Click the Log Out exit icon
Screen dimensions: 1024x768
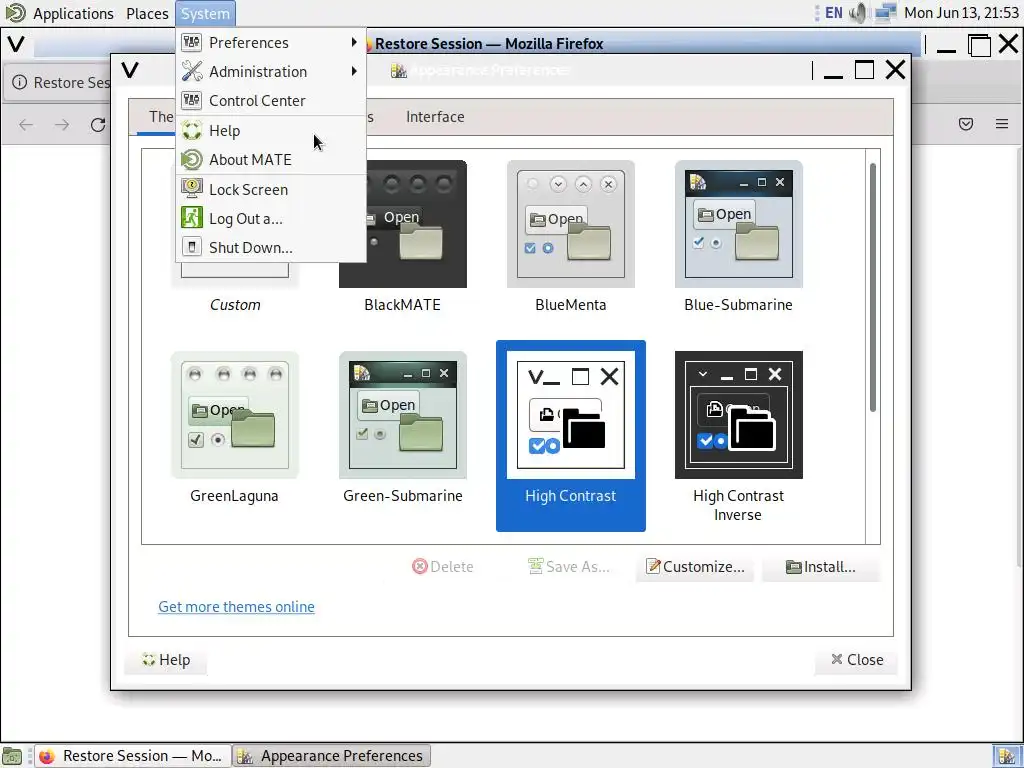191,217
